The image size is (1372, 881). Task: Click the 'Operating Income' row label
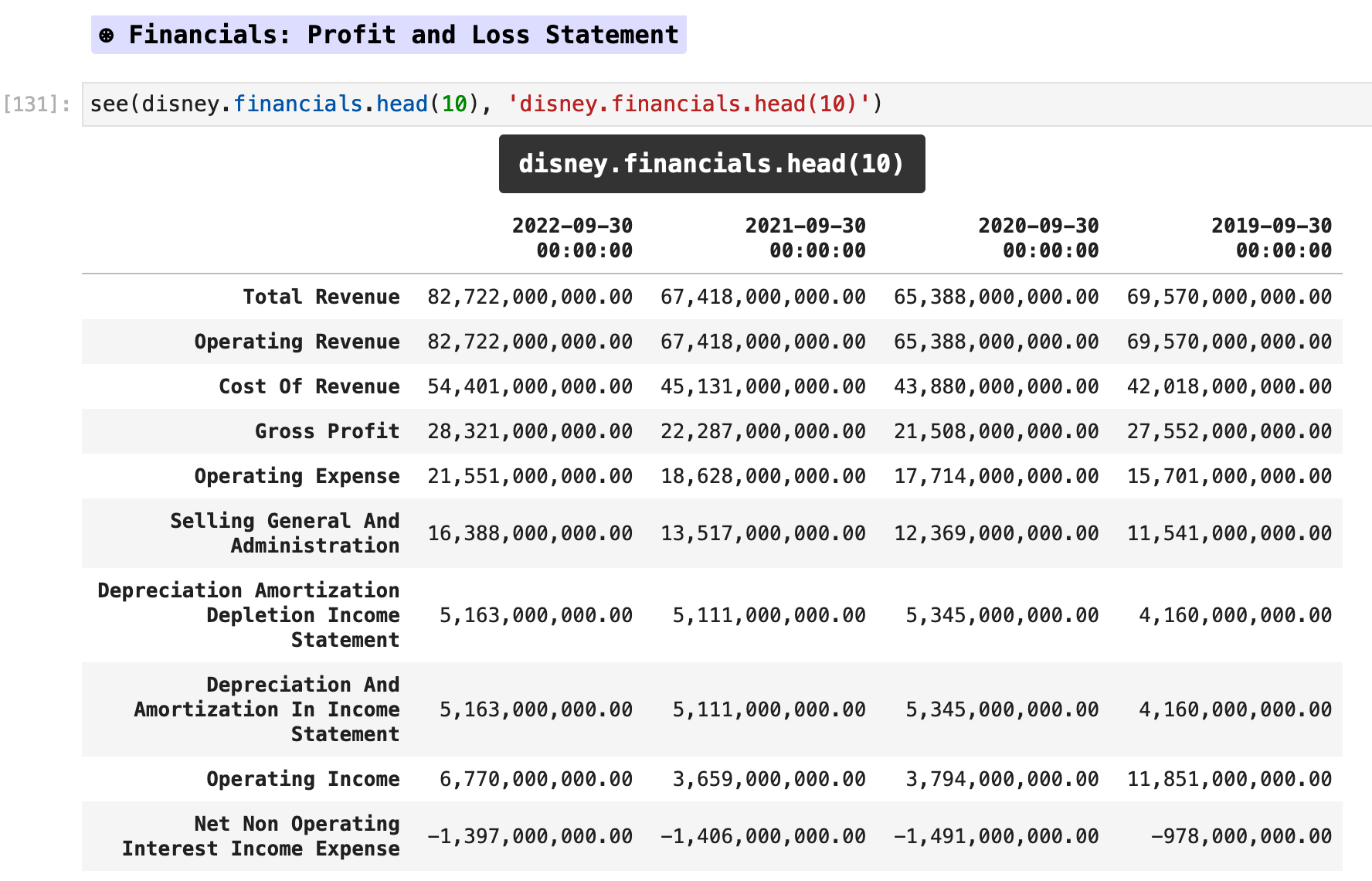(x=304, y=779)
